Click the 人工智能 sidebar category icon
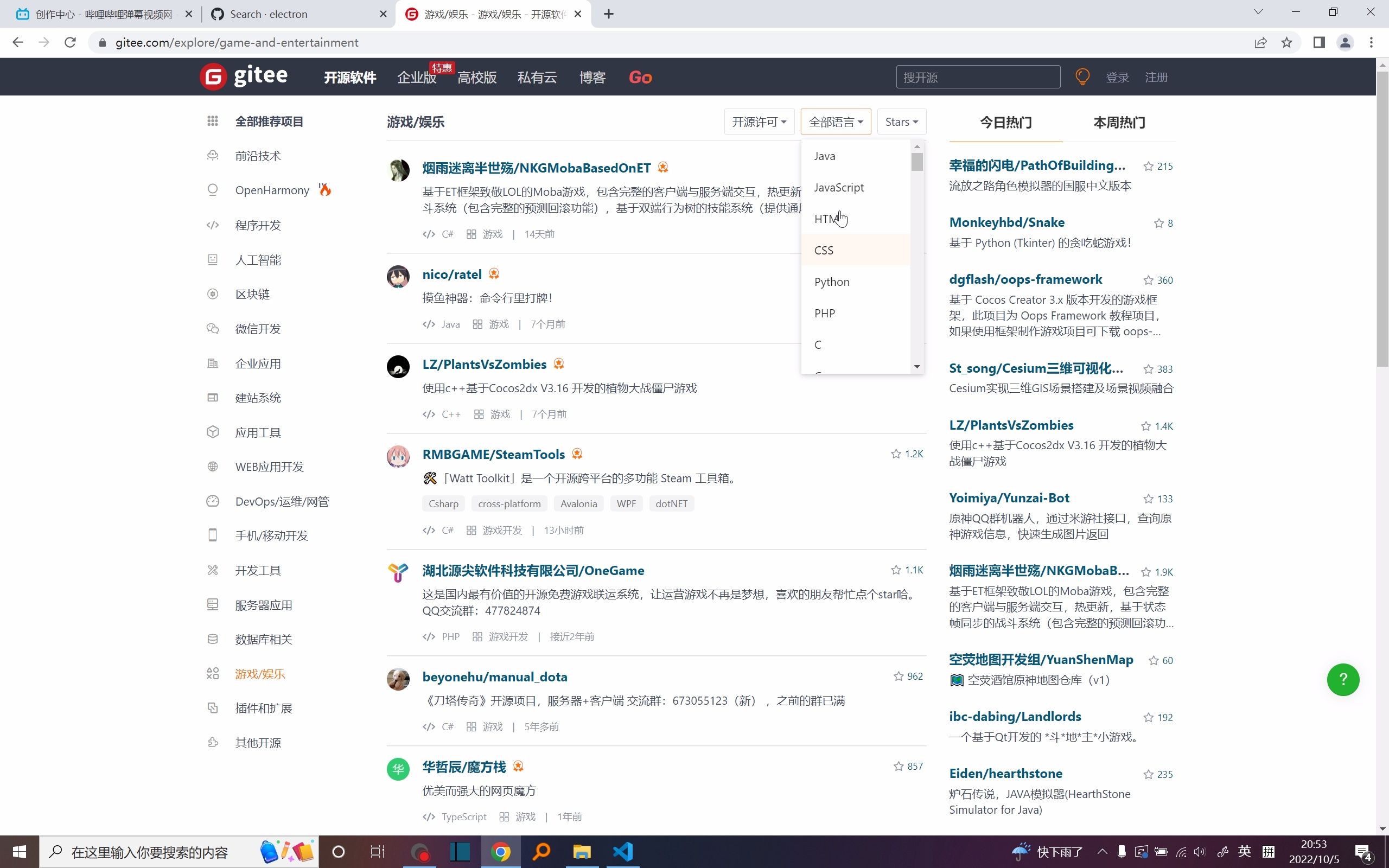The height and width of the screenshot is (868, 1389). click(x=213, y=259)
